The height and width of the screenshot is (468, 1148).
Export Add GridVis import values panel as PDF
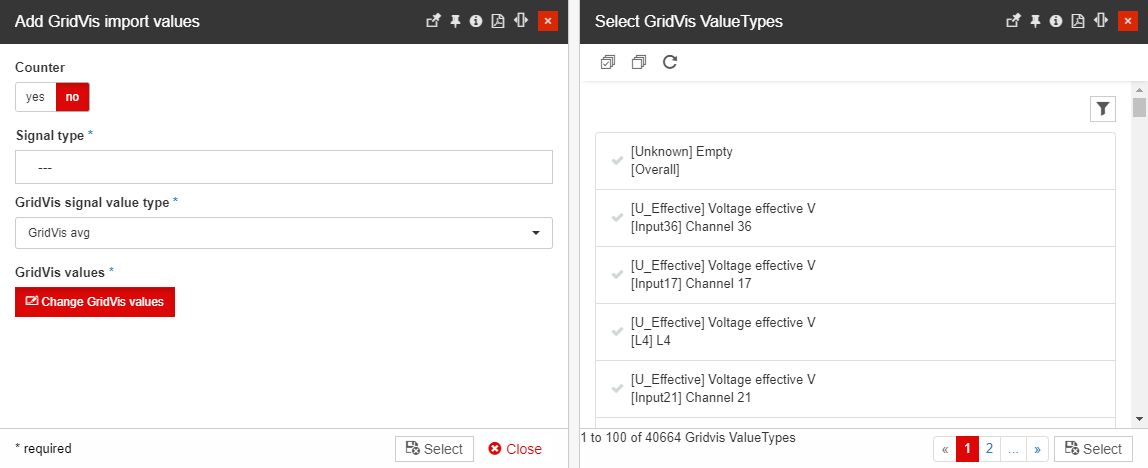(497, 21)
